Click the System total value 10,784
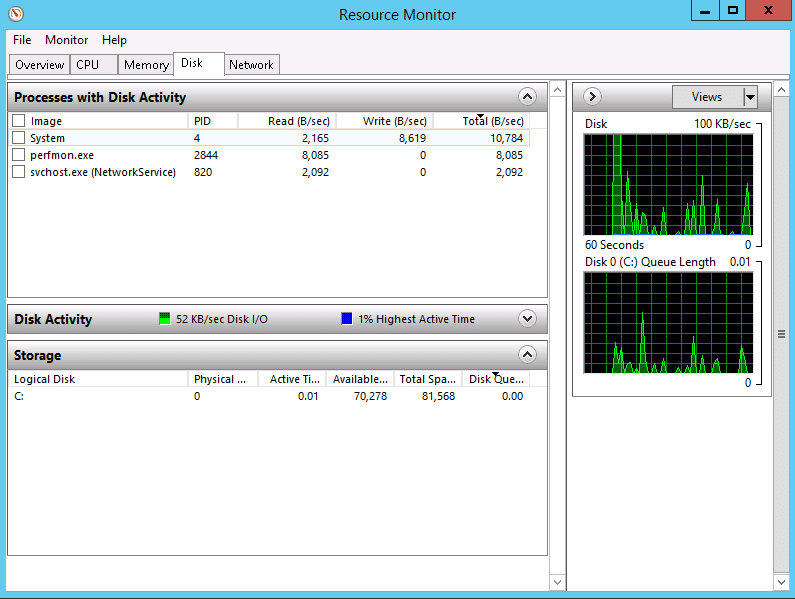 tap(506, 138)
